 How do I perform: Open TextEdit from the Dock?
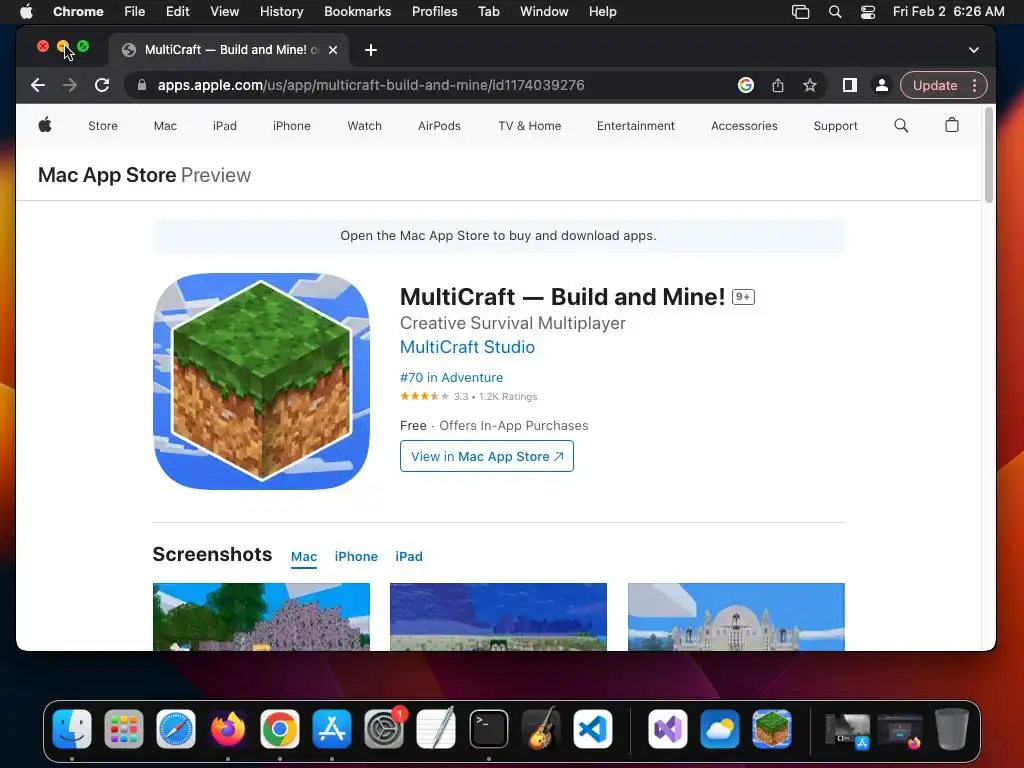click(x=436, y=729)
